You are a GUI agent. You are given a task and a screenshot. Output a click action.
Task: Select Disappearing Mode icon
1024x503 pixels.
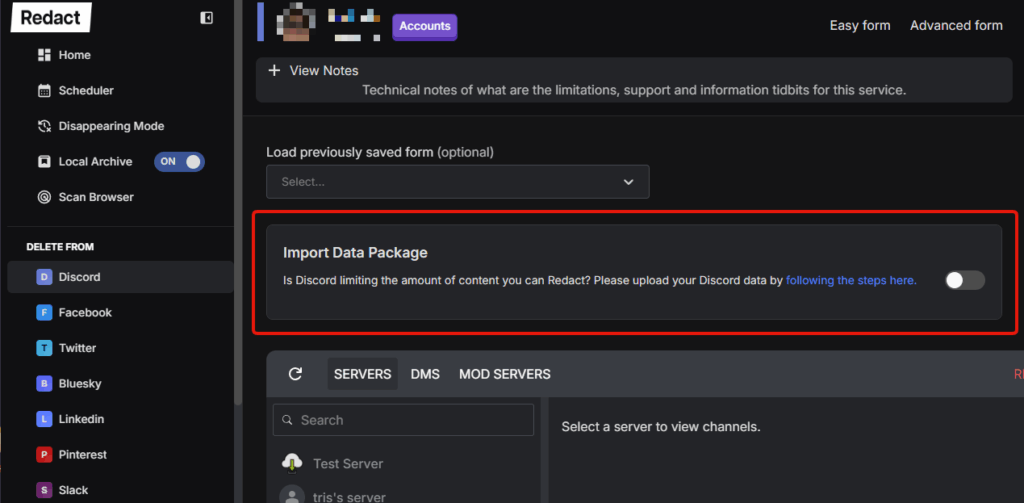pos(44,126)
